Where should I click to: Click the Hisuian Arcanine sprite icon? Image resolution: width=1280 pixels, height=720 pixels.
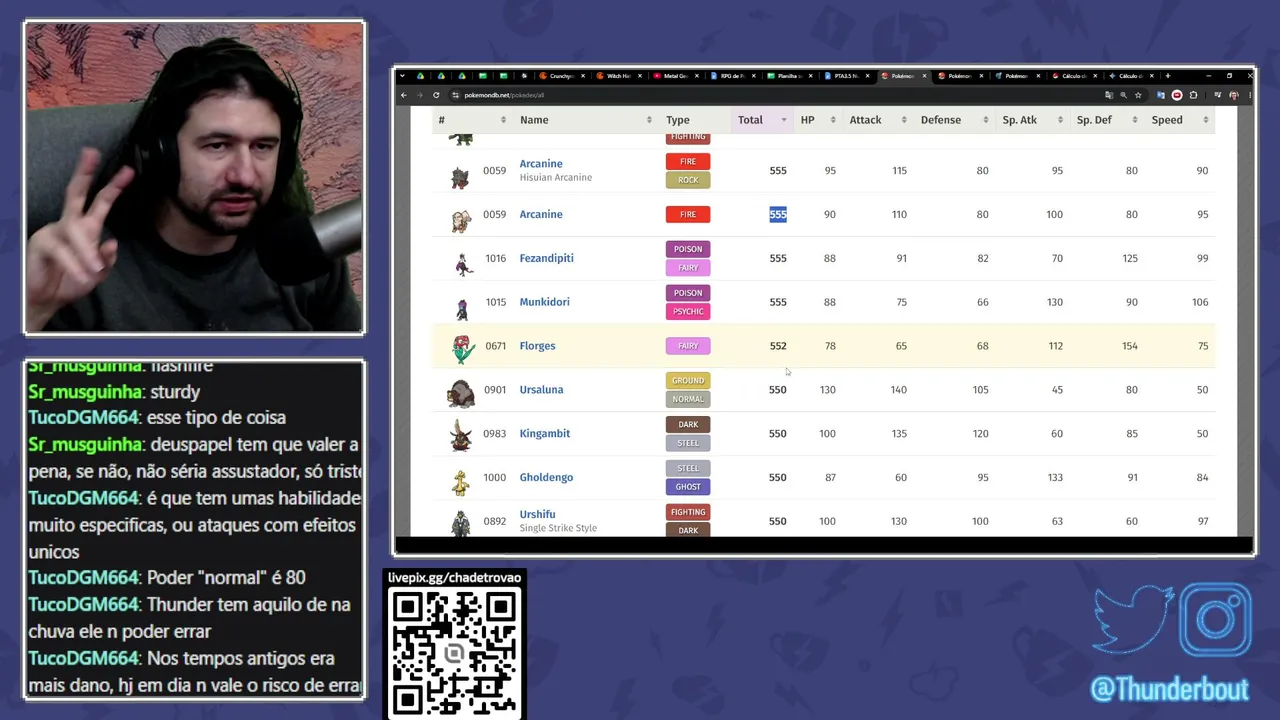pos(460,178)
